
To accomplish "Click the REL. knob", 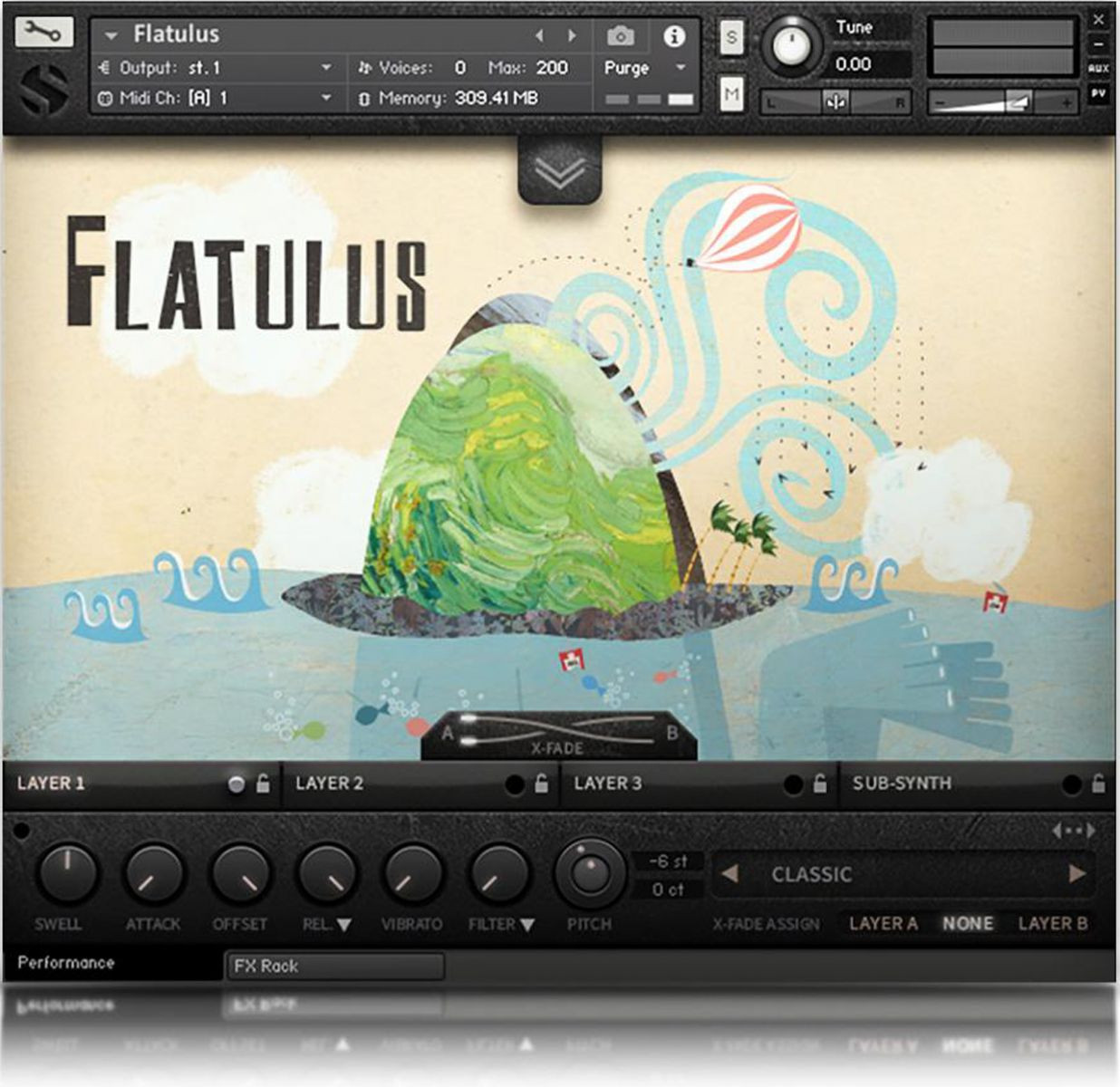I will tap(326, 874).
